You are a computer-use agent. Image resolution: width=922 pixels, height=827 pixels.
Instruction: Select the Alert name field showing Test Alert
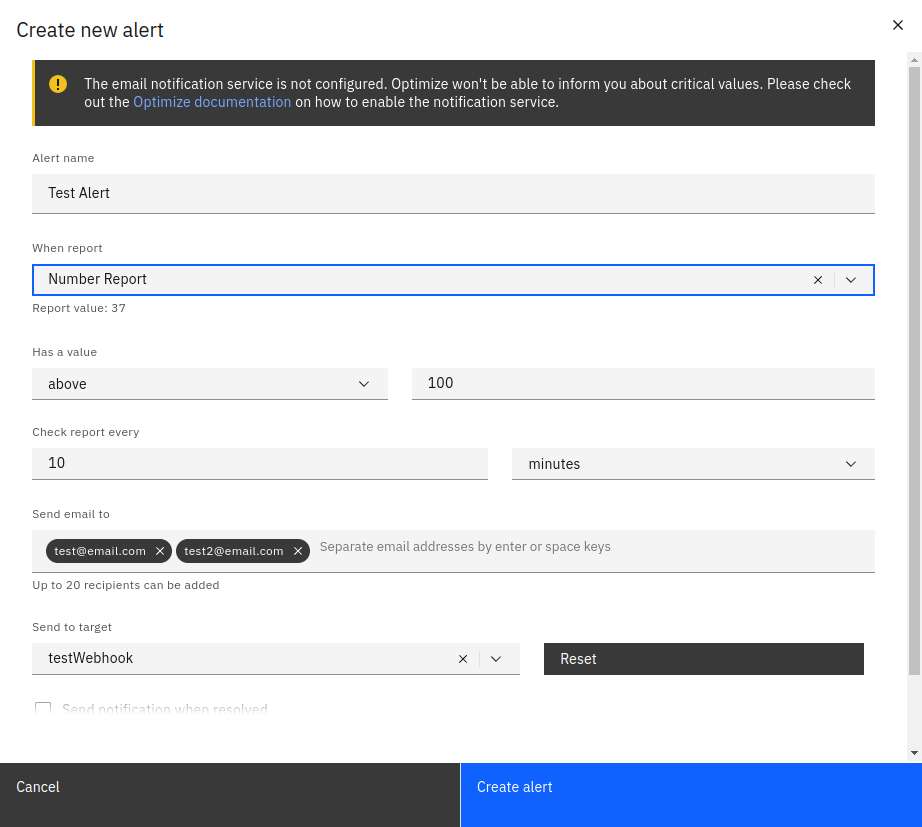[x=453, y=193]
